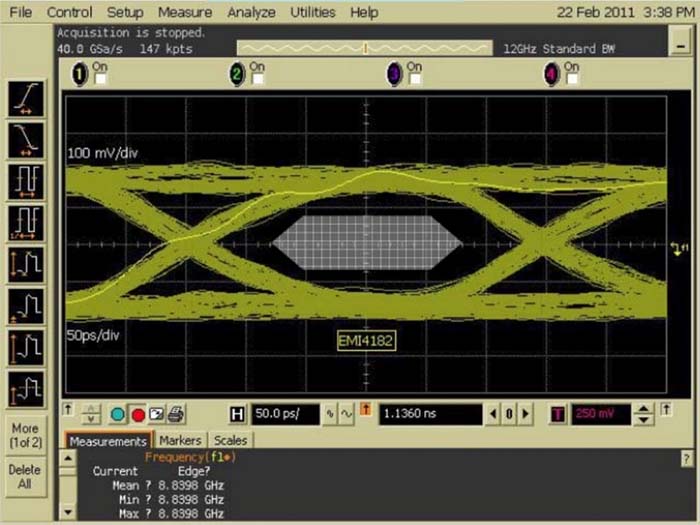This screenshot has height=525, width=700.
Task: Click the channel 3 number button
Action: click(x=394, y=74)
